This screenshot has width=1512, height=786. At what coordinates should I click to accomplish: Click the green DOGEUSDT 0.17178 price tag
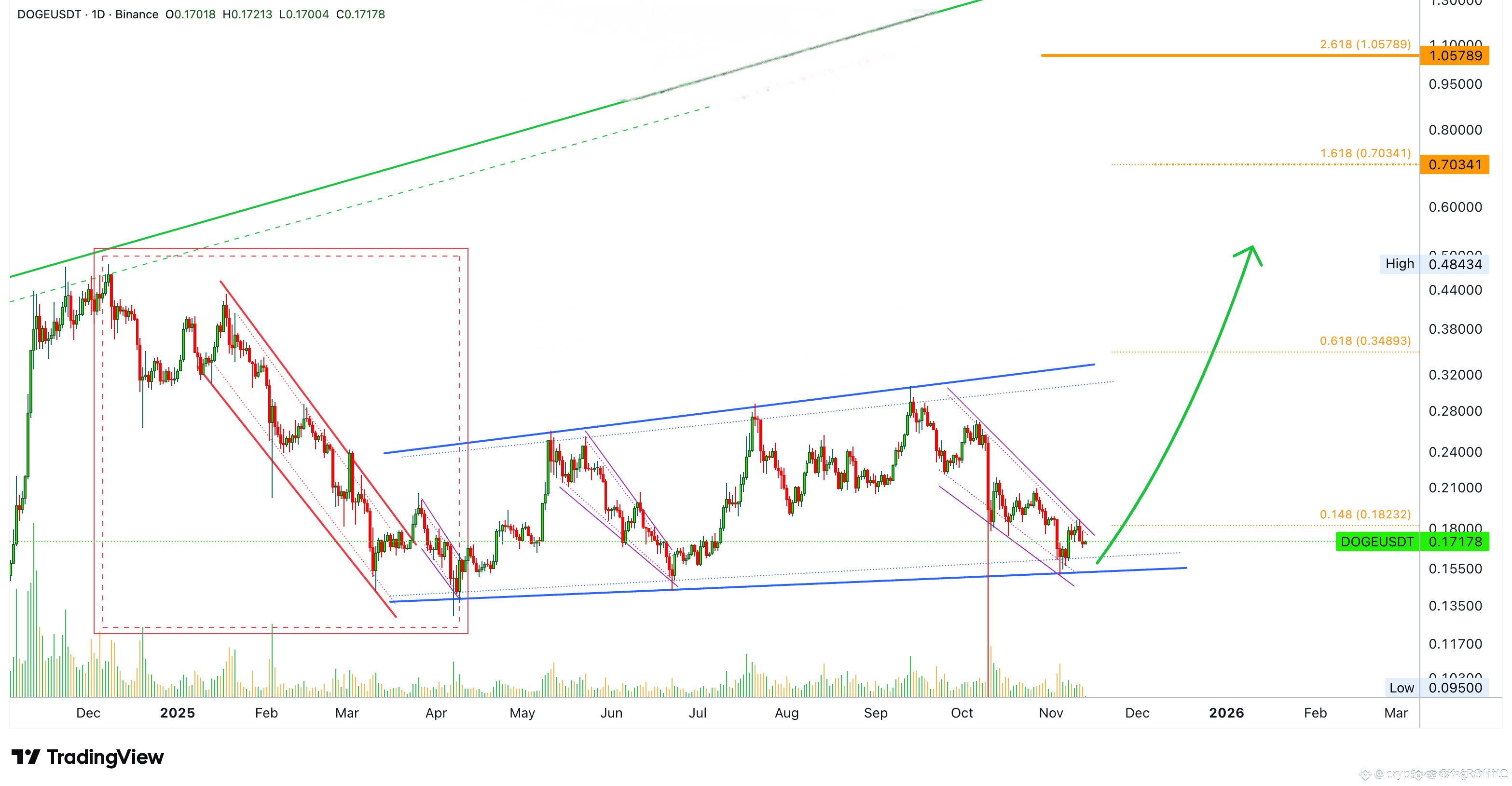tap(1412, 542)
